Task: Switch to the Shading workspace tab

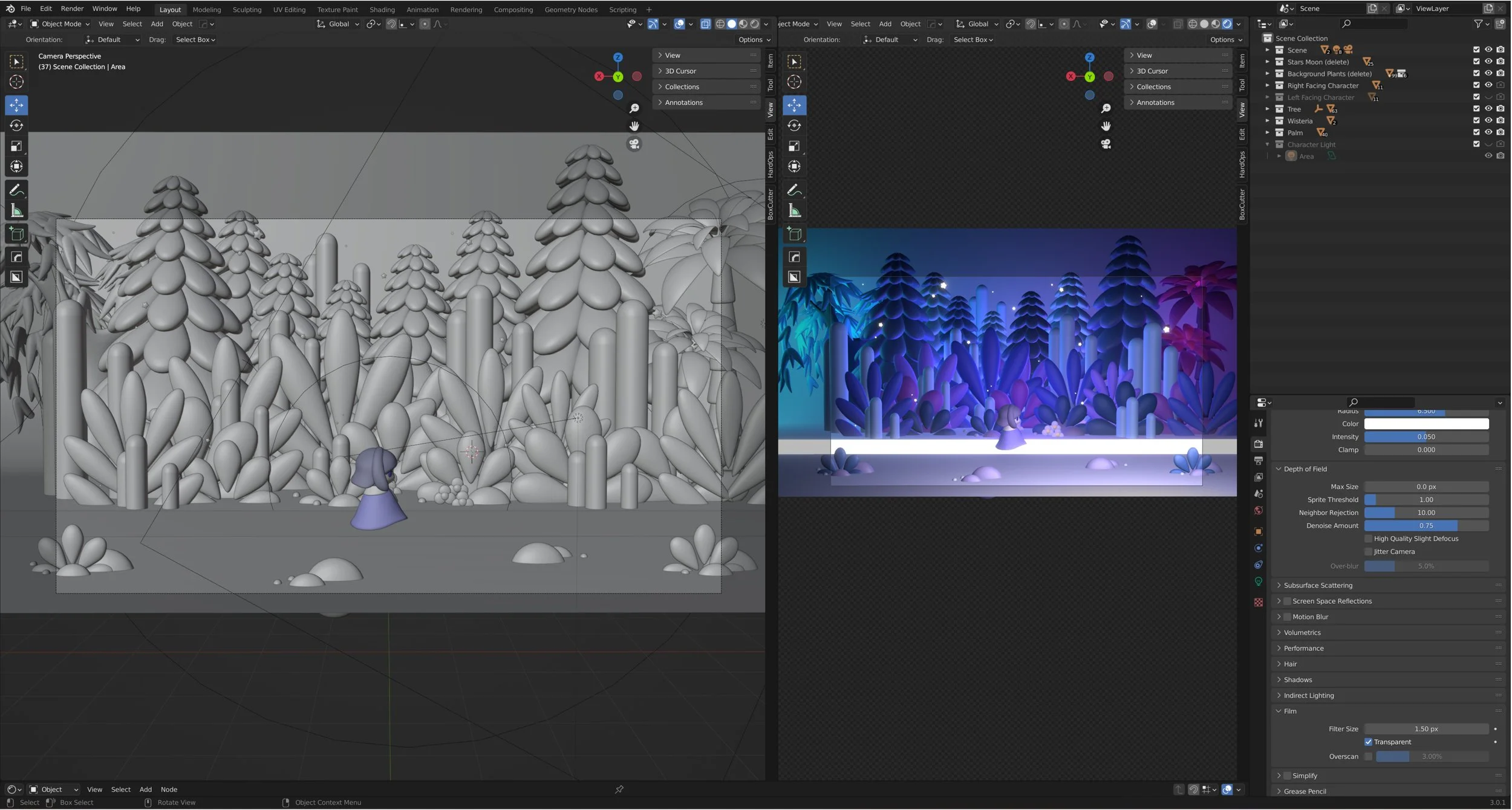Action: 382,10
